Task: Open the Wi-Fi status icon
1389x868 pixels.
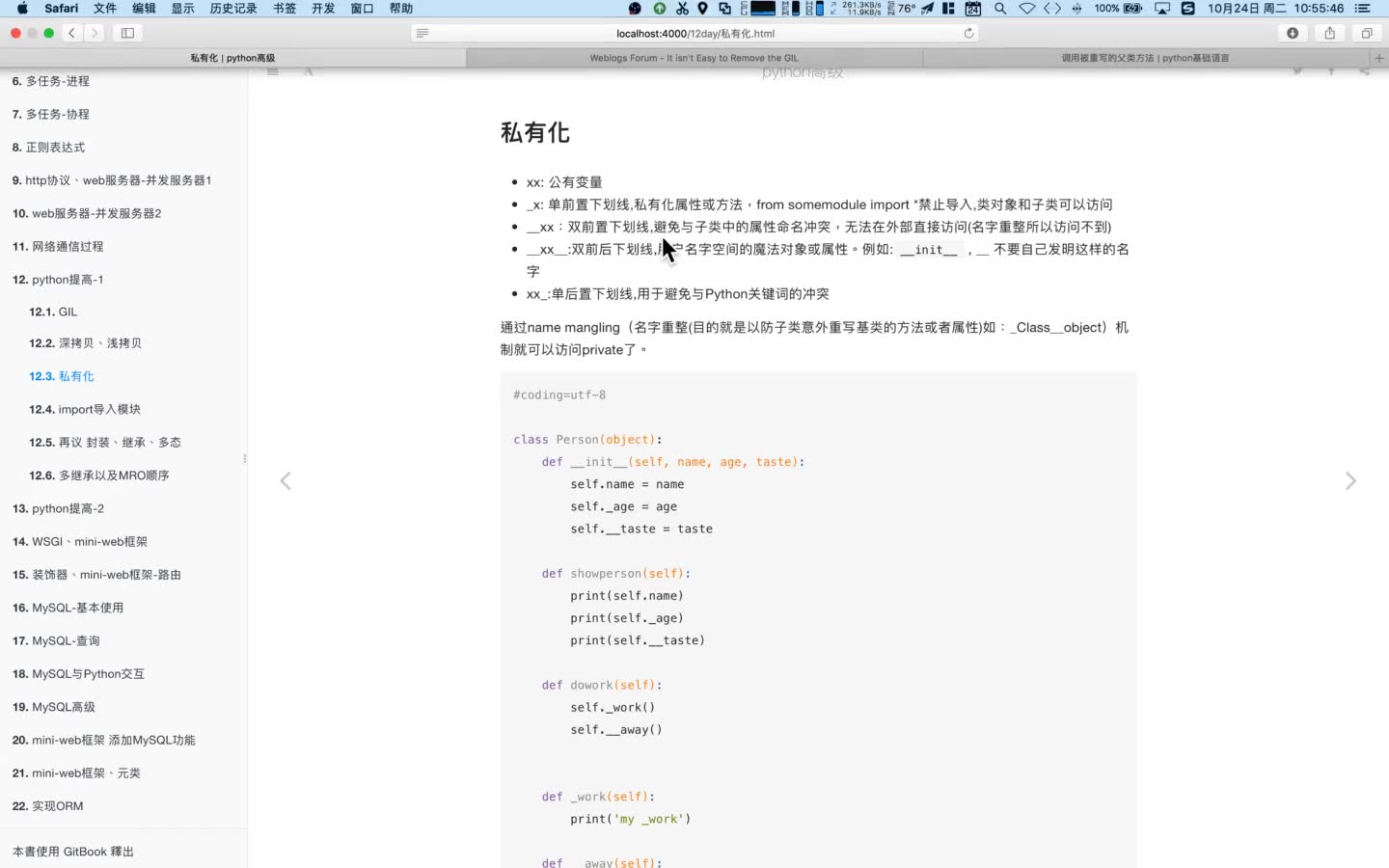Action: pos(1026,8)
